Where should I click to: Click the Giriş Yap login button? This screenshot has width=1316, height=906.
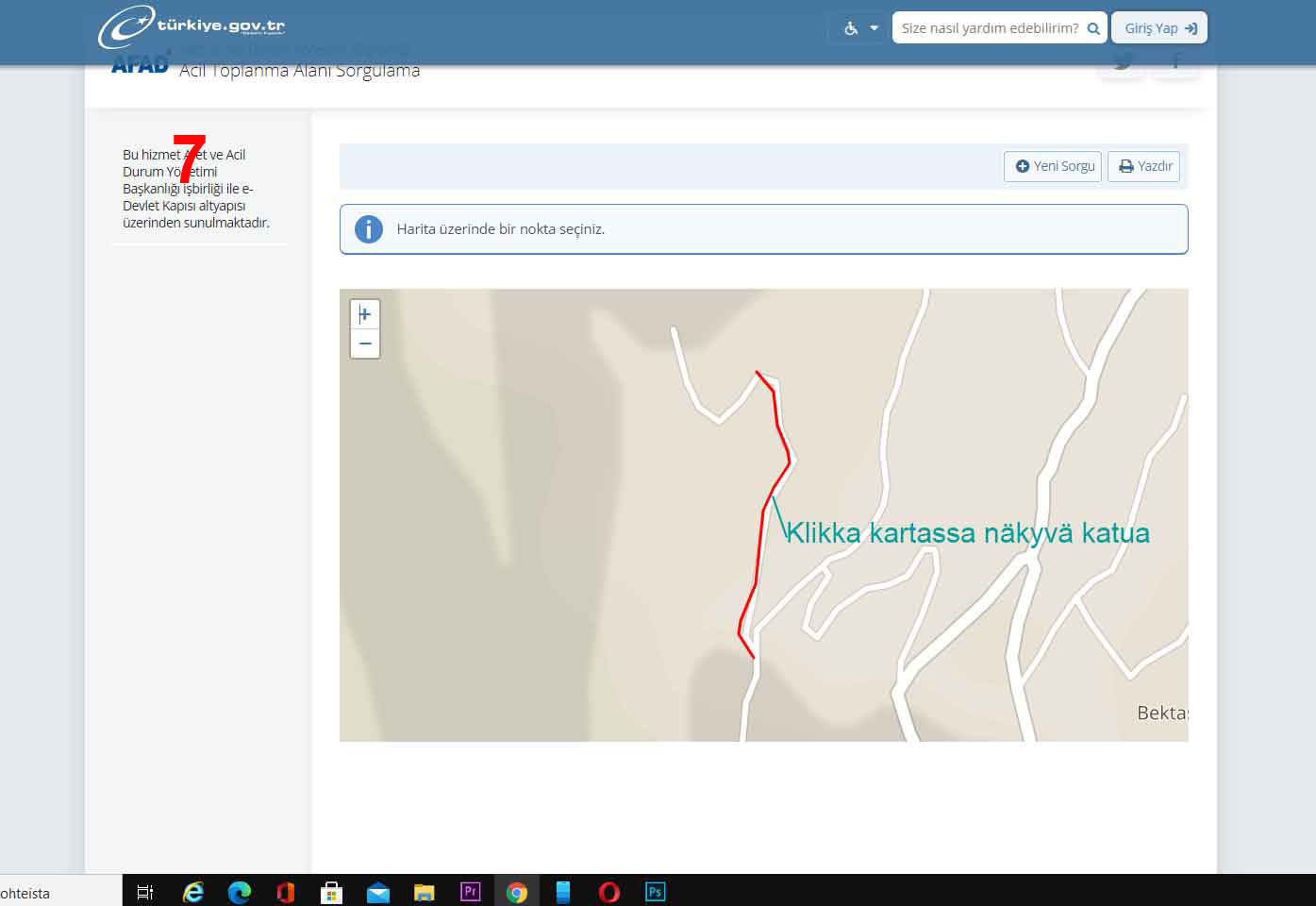pyautogui.click(x=1158, y=28)
